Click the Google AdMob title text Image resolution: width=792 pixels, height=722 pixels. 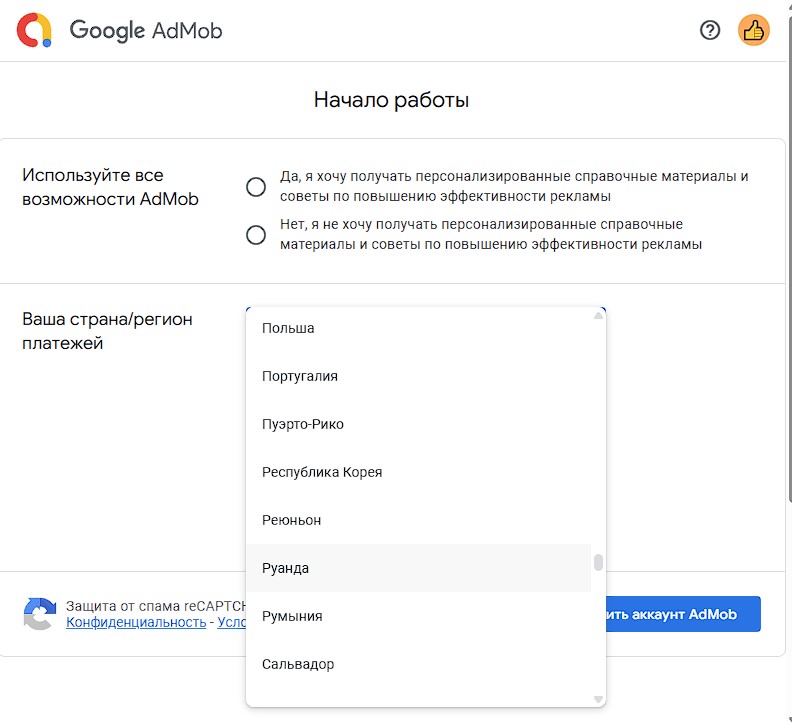click(x=145, y=30)
